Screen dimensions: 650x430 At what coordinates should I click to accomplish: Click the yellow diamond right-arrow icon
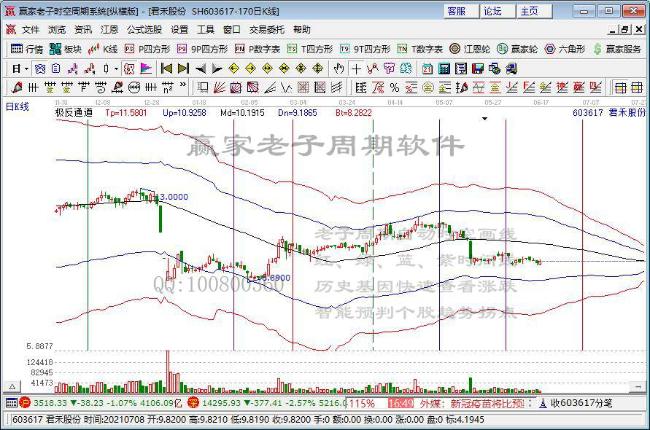click(250, 68)
